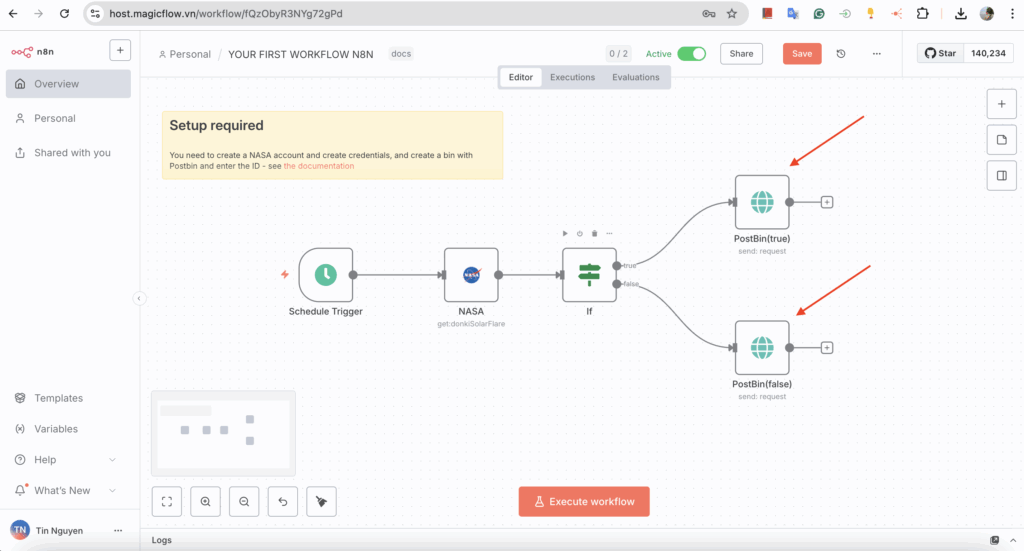Expand the What's New menu
This screenshot has width=1024, height=551.
[112, 491]
